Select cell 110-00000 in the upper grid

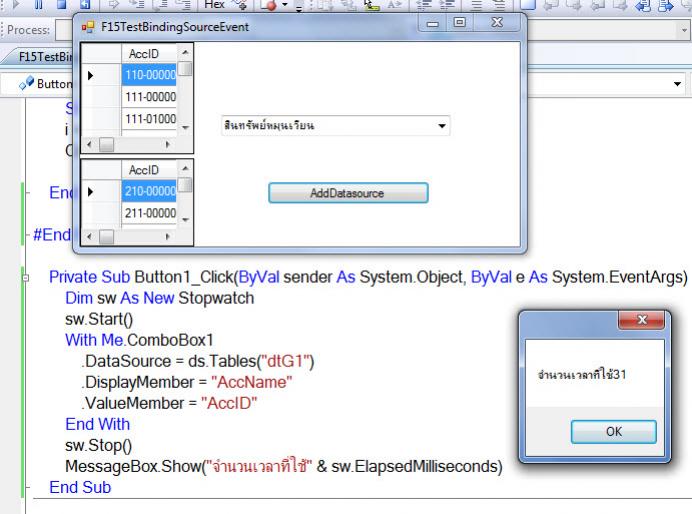149,75
